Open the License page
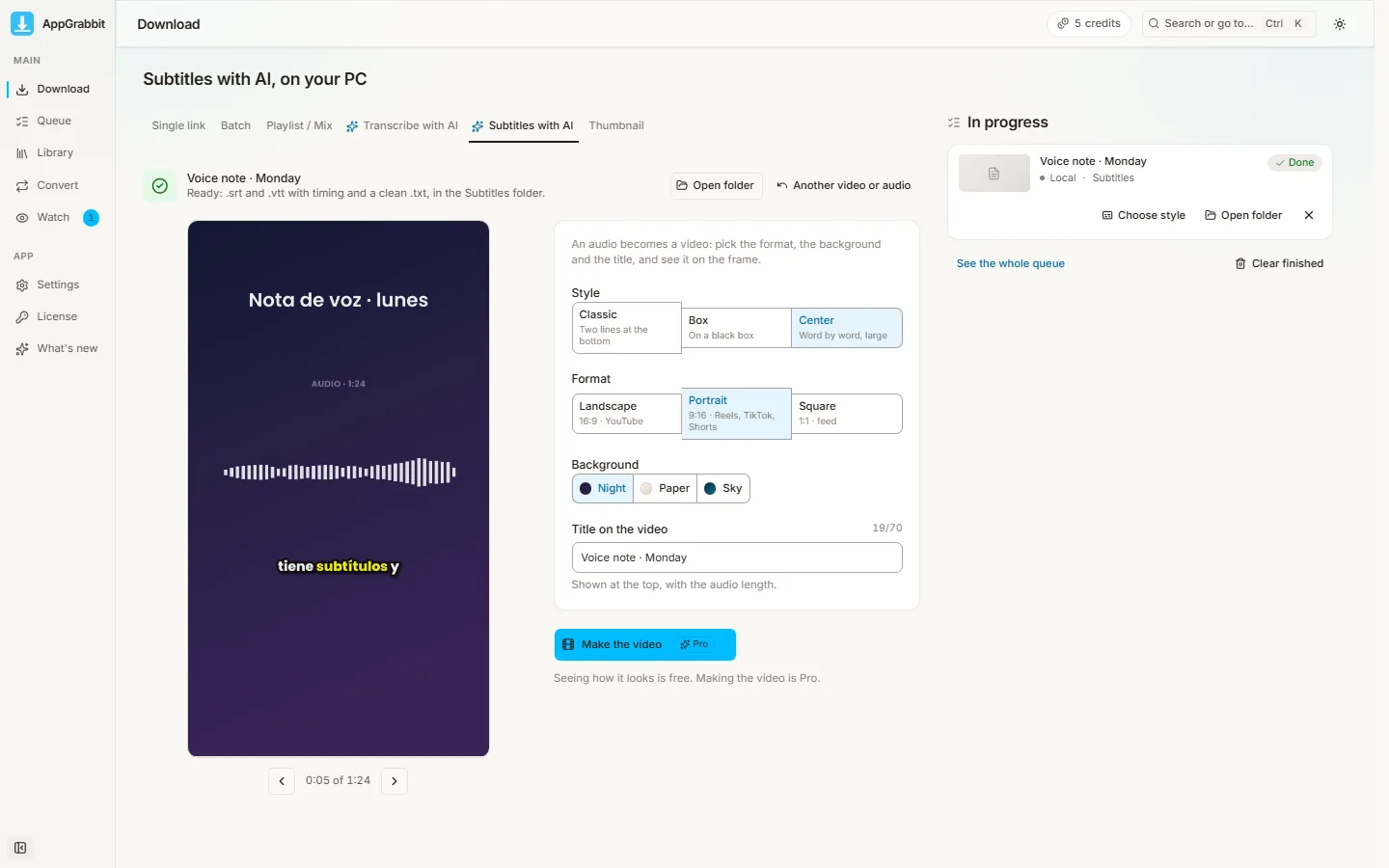 [x=58, y=316]
